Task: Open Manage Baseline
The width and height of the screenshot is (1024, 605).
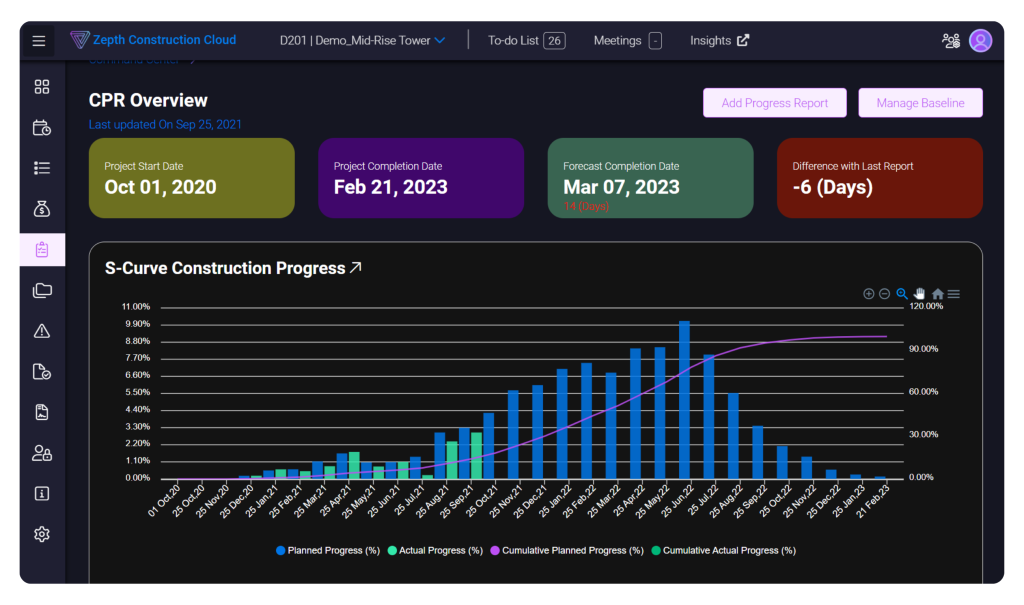Action: coord(920,102)
